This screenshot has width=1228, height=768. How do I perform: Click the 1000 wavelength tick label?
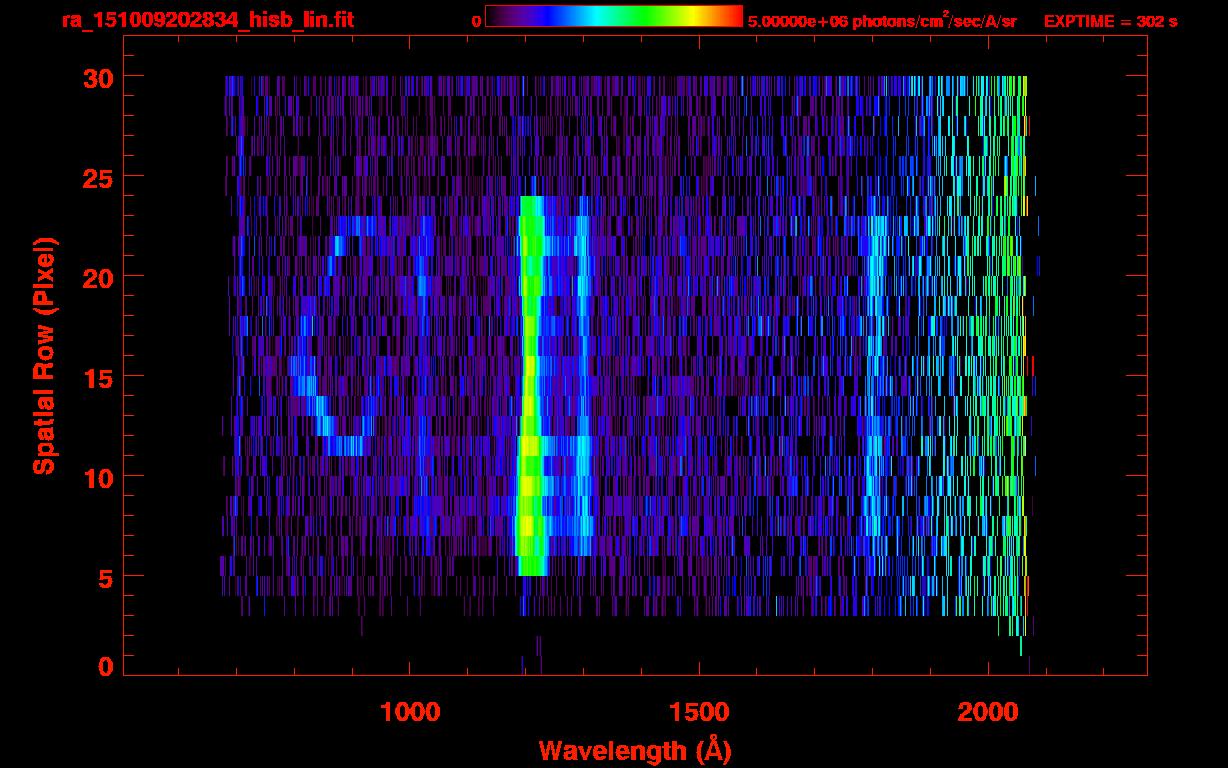pos(410,712)
